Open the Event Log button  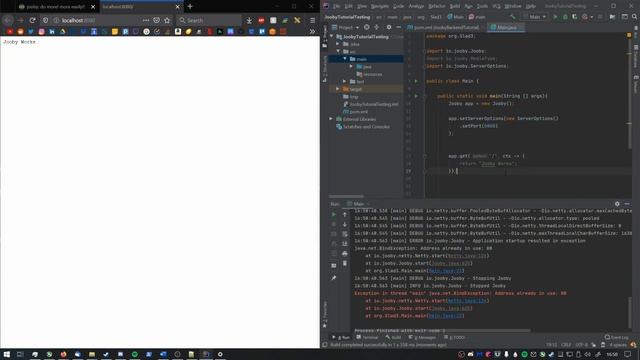[x=617, y=338]
